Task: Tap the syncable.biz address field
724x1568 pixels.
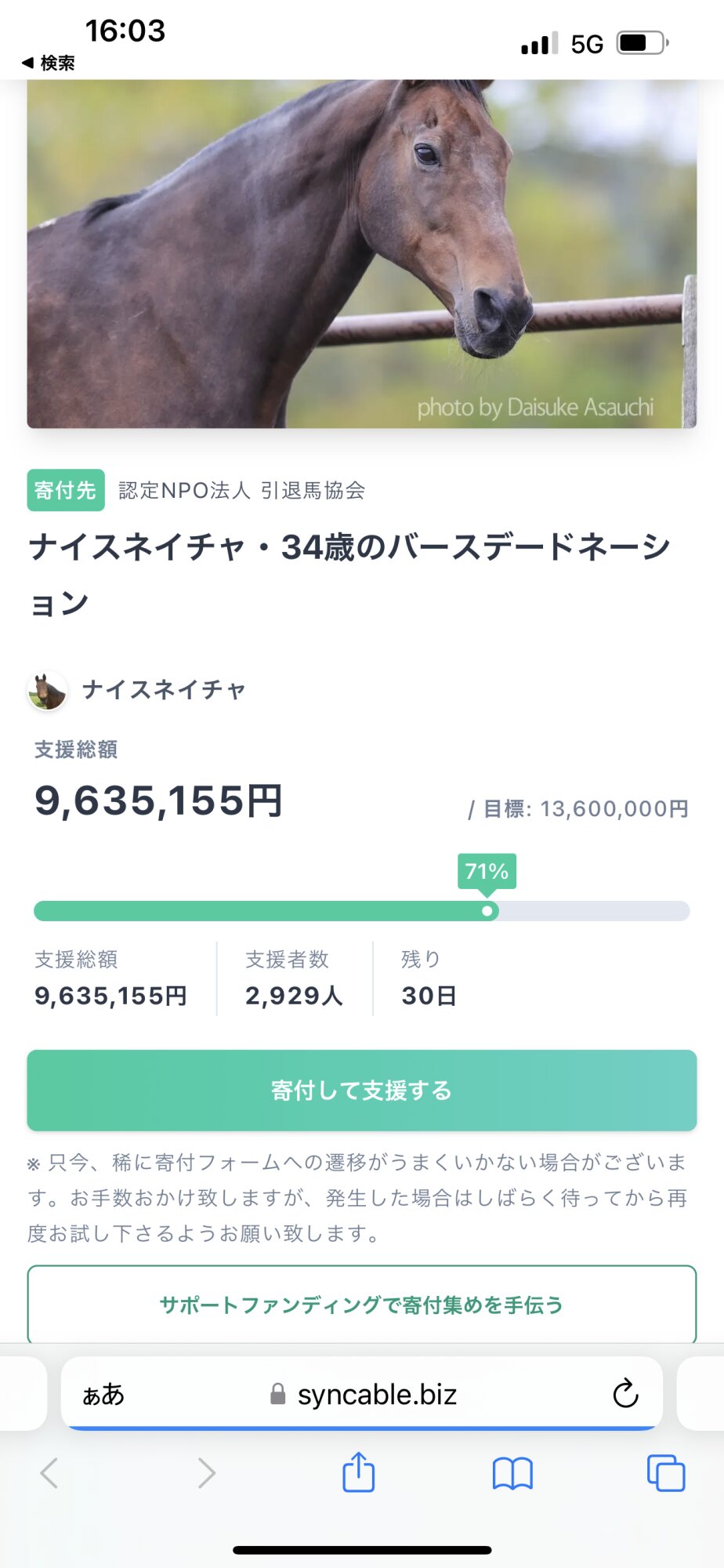Action: (376, 1395)
